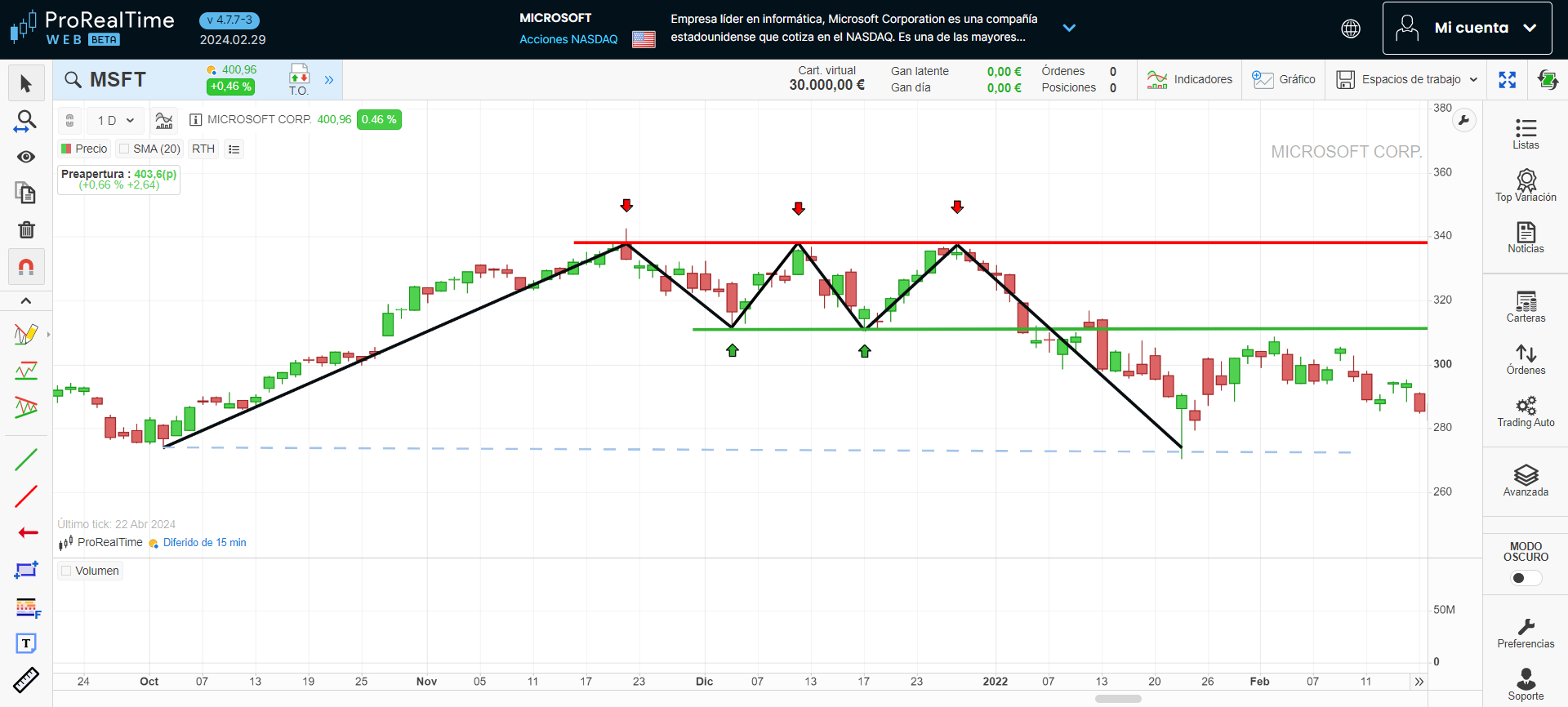Activate the zoom magnifier tool

pyautogui.click(x=26, y=122)
